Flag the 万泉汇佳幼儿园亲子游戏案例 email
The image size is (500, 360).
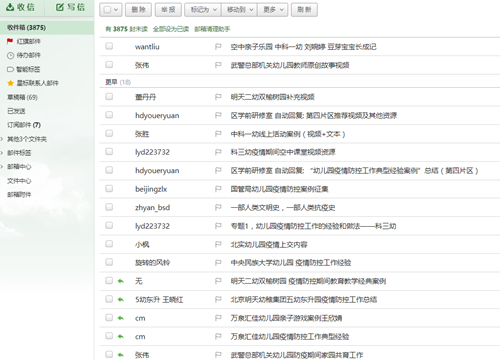(x=218, y=318)
